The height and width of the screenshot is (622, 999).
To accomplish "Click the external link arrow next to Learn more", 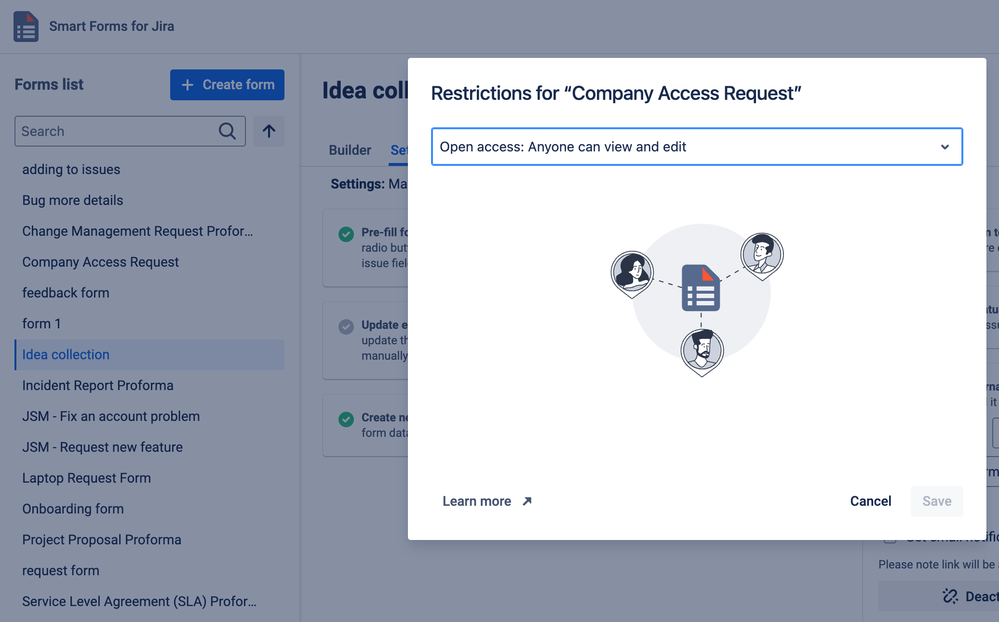I will point(527,502).
